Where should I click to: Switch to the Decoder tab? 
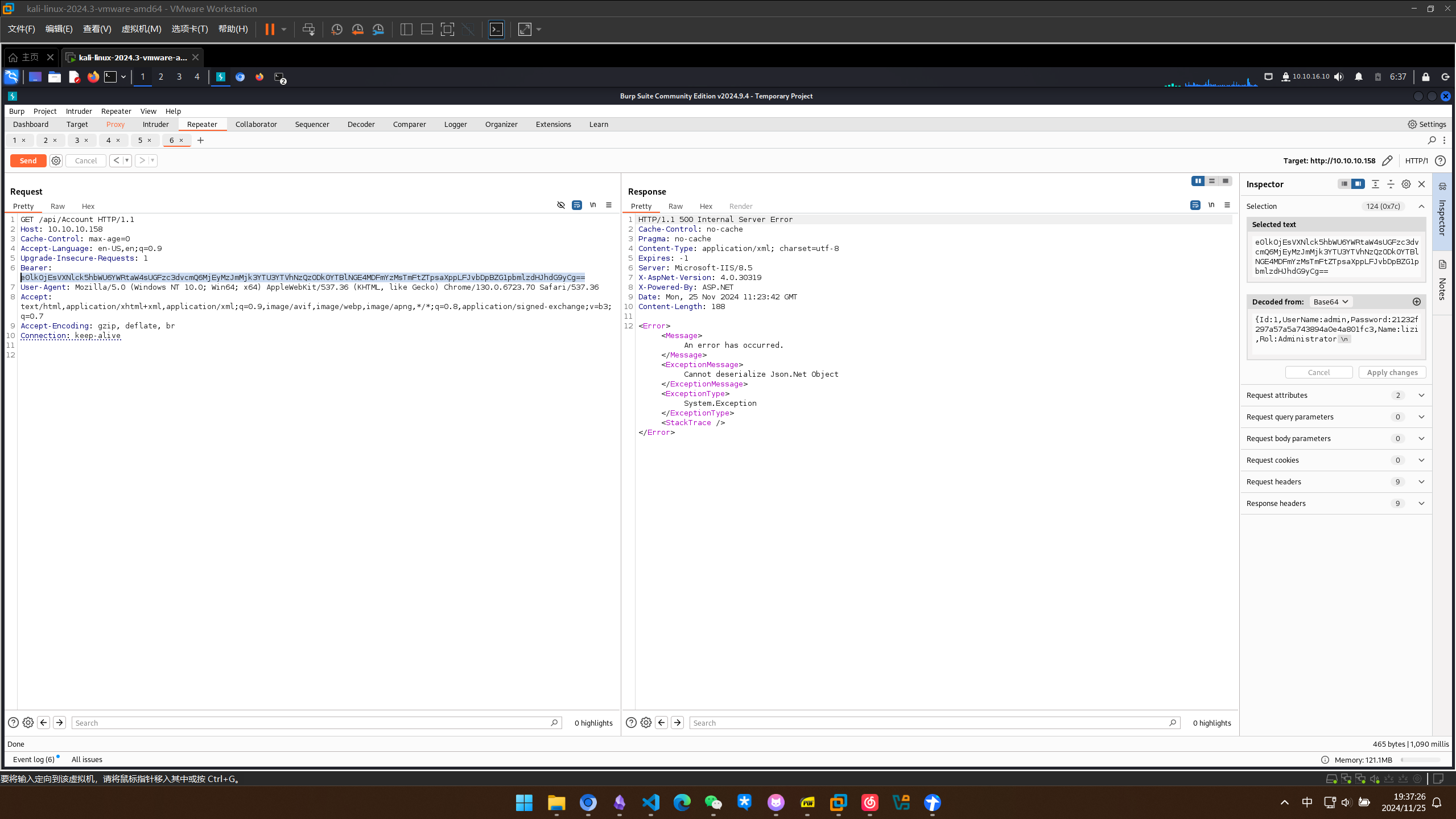361,124
